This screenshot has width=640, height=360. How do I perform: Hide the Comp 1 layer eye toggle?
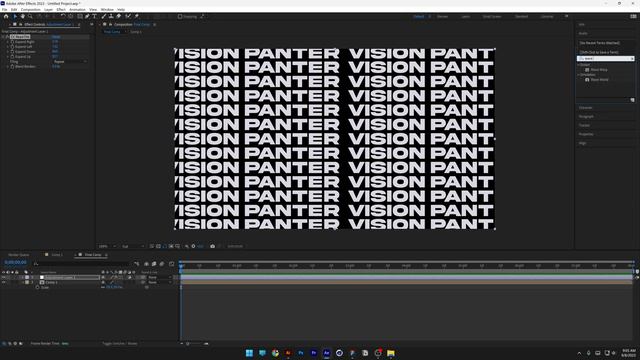click(4, 282)
